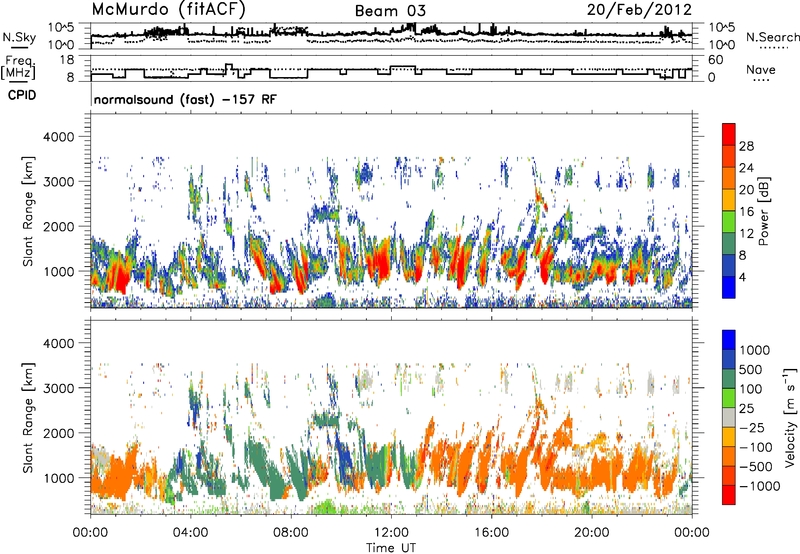The height and width of the screenshot is (554, 800).
Task: Click the Freq. [MHz] axis label
Action: pos(18,67)
